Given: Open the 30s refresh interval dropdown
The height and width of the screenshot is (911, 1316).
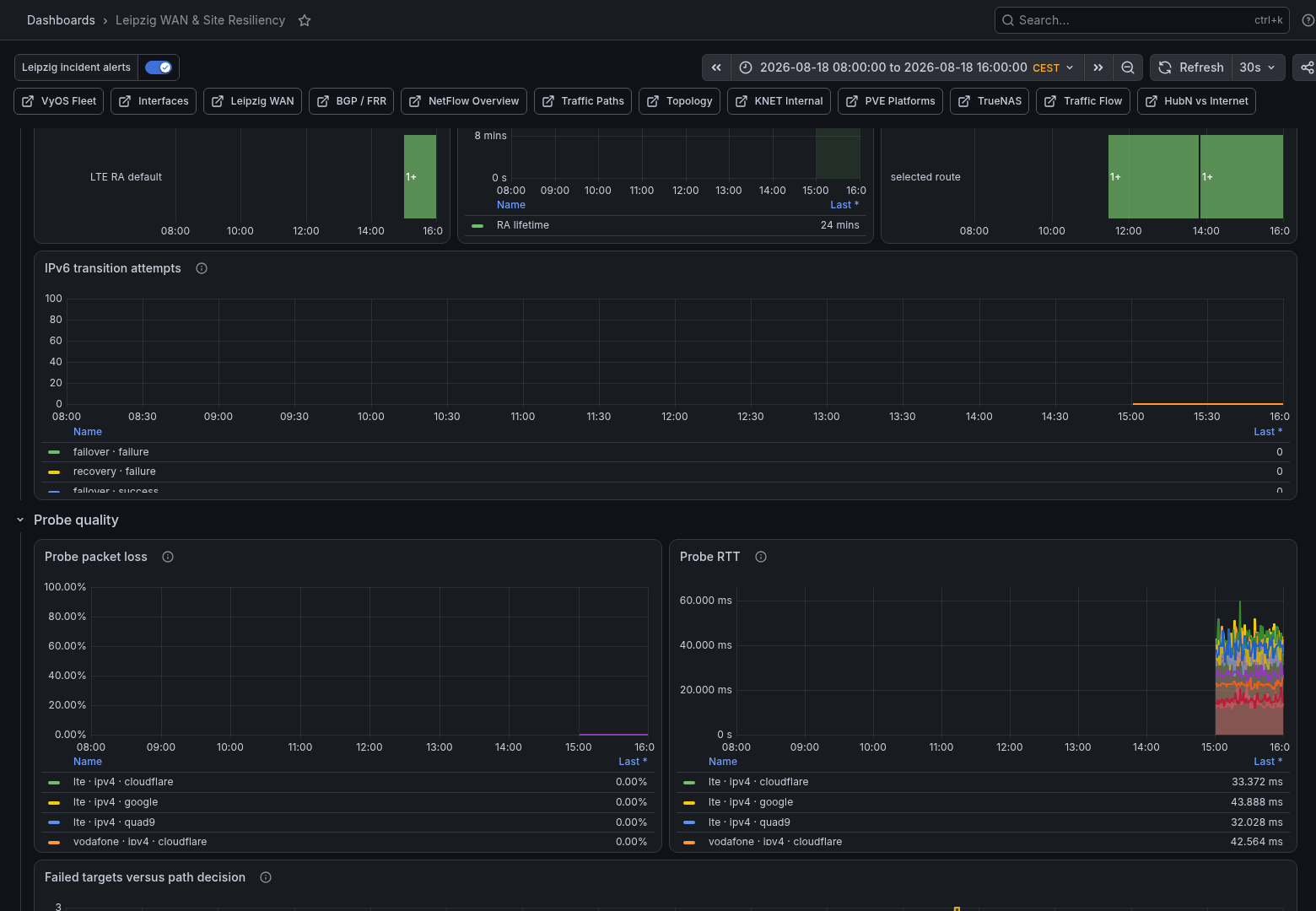Looking at the screenshot, I should pos(1258,67).
